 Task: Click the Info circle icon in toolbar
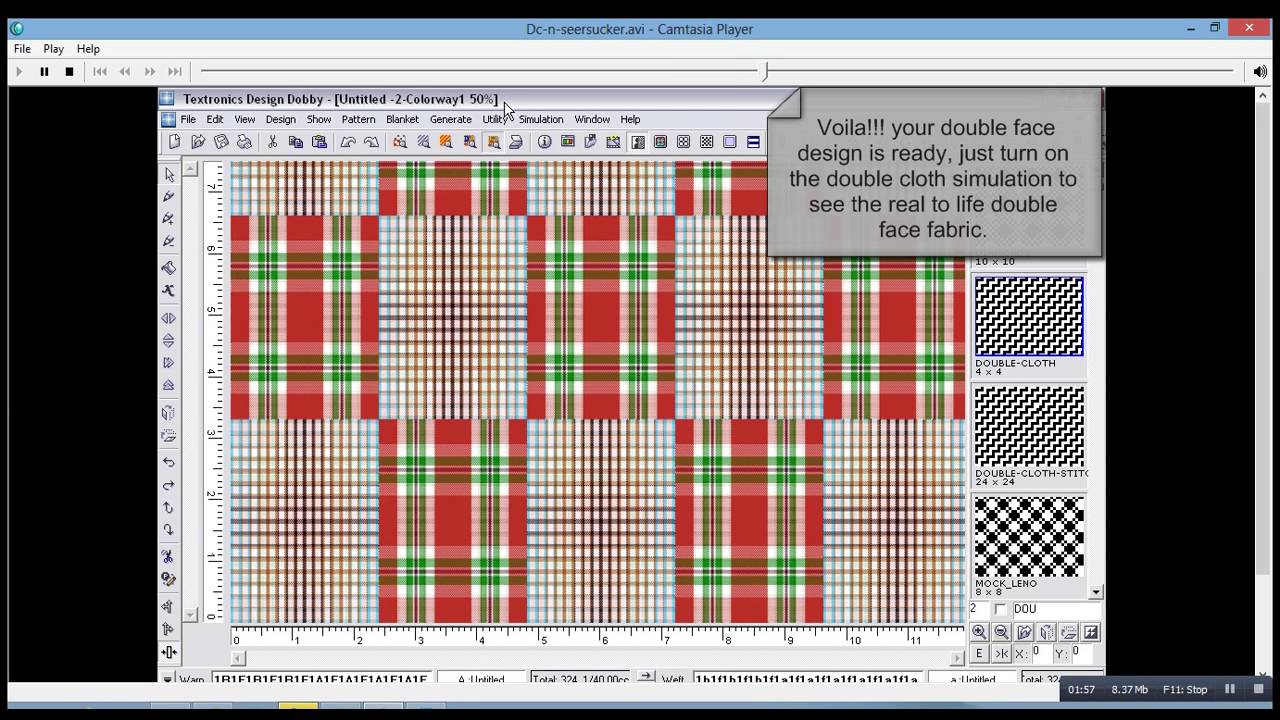tap(545, 142)
